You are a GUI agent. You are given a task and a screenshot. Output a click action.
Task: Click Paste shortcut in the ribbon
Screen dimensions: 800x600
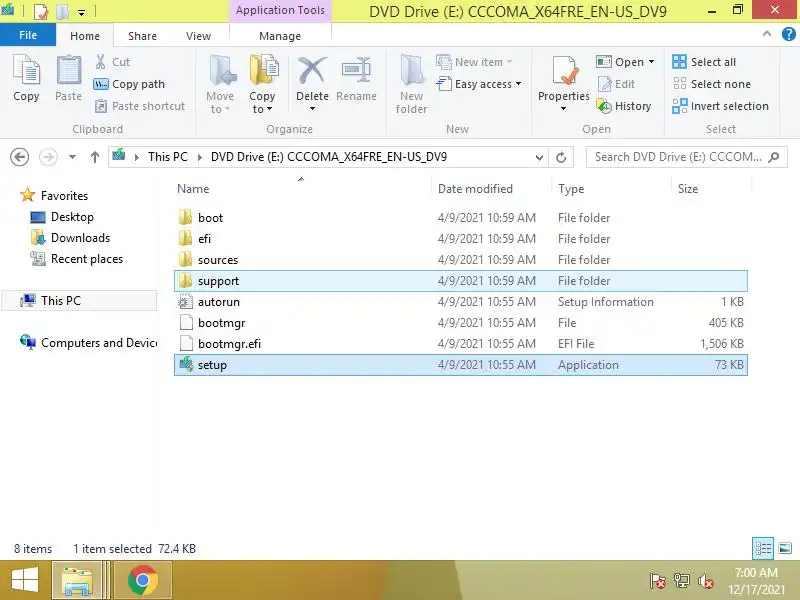(x=140, y=106)
